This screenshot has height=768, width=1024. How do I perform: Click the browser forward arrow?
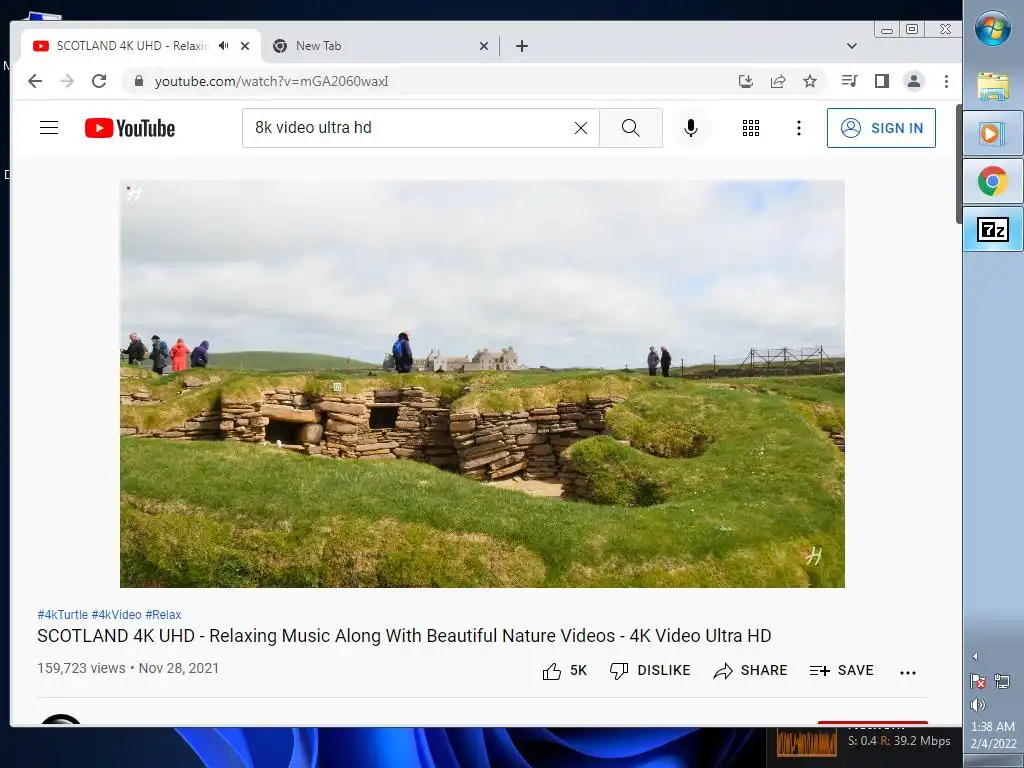67,81
